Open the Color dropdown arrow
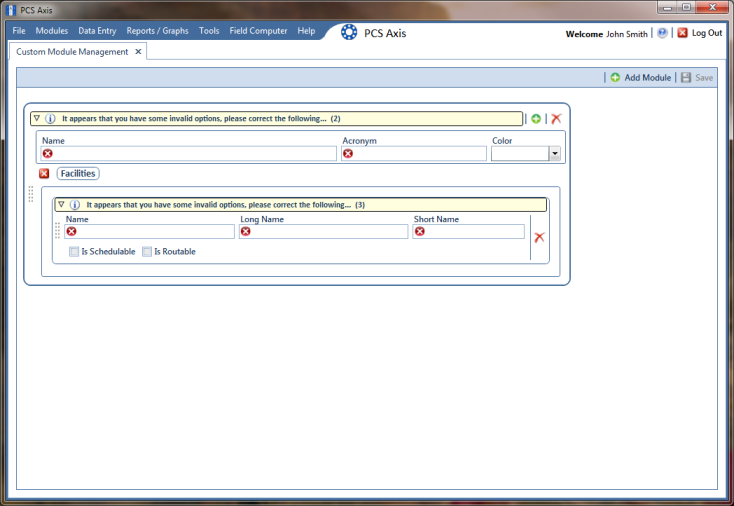 coord(555,154)
